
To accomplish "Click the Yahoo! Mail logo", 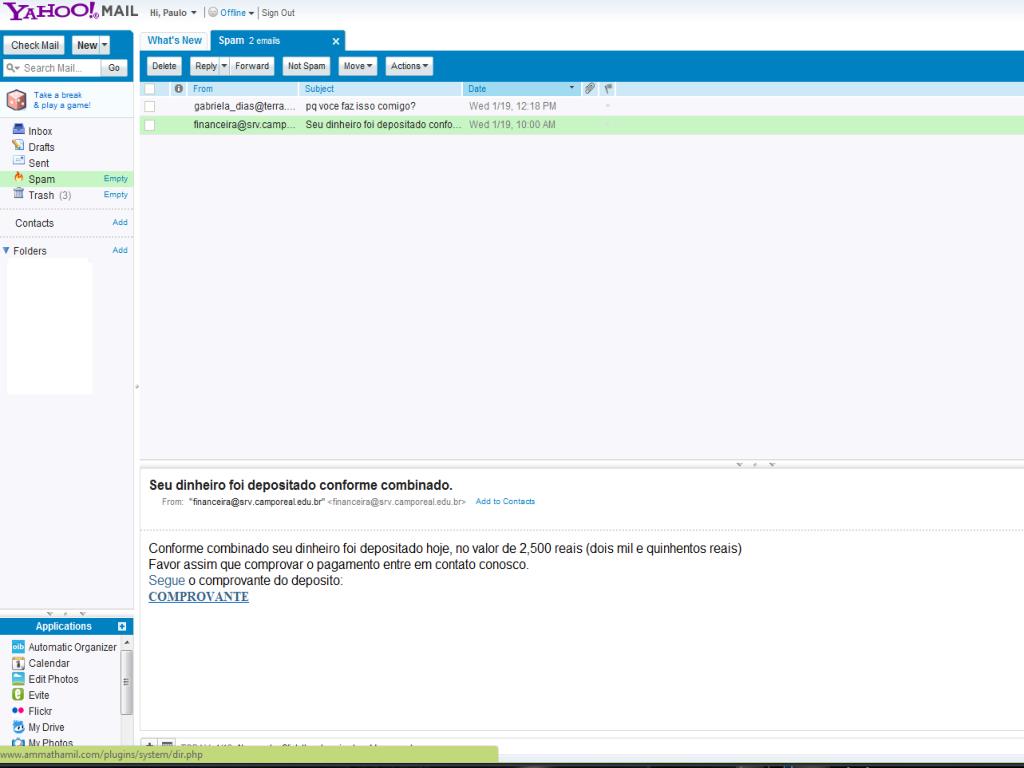I will [71, 11].
